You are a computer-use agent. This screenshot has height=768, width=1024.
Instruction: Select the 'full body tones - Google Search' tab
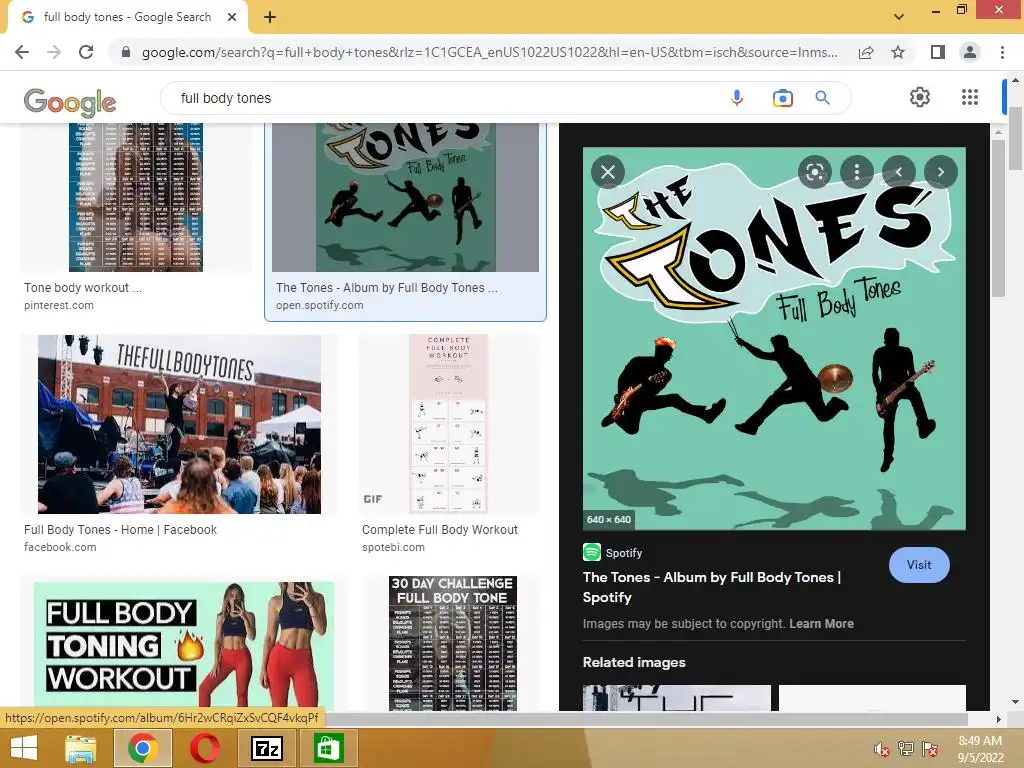[127, 17]
